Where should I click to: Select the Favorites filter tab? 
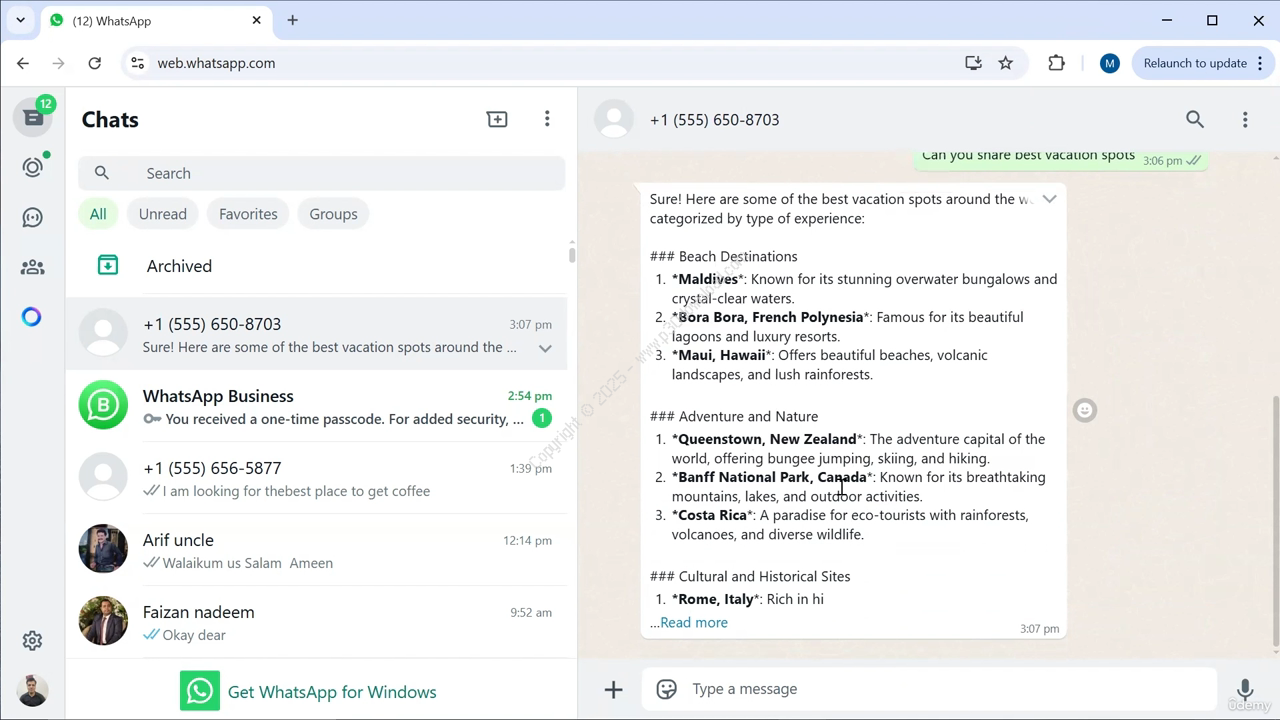click(248, 214)
